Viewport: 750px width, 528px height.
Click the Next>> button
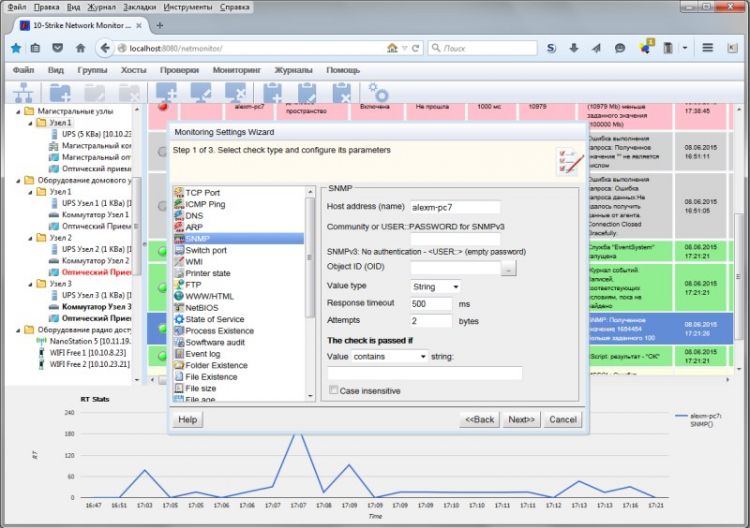(x=520, y=420)
